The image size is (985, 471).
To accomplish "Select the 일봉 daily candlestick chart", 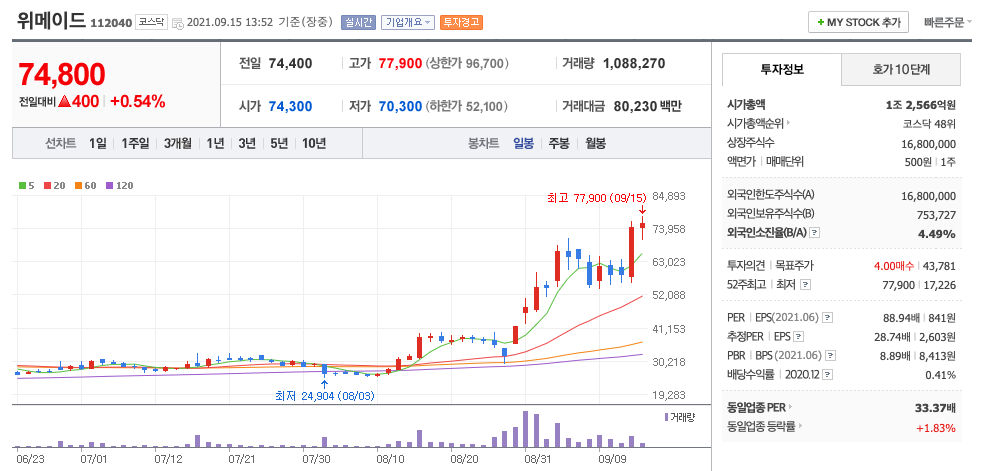I will point(523,143).
